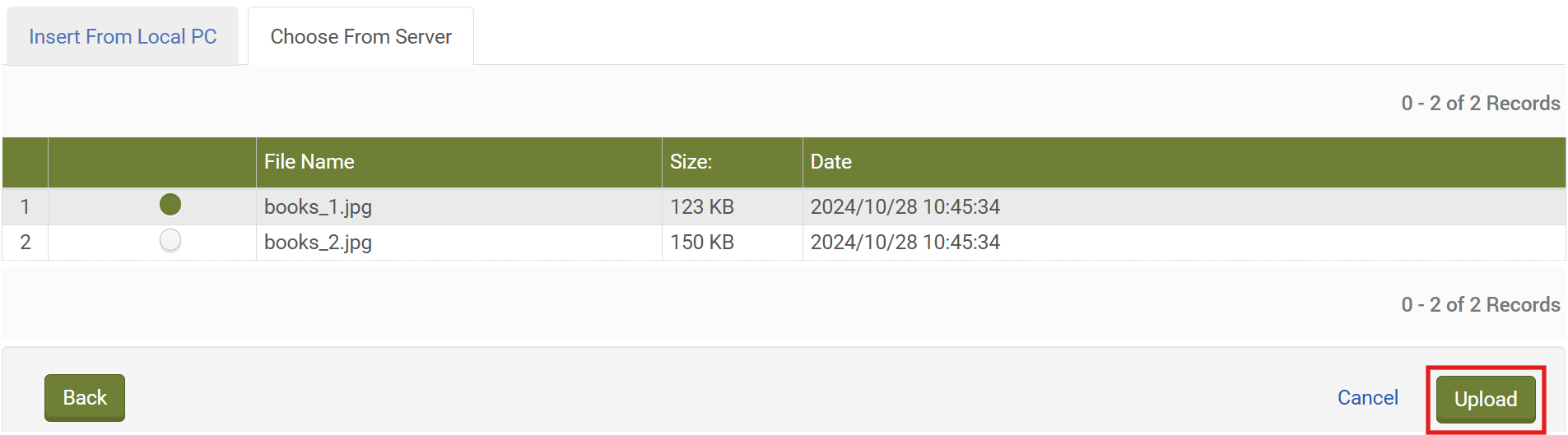Viewport: 1568px width, 435px height.
Task: Click row number 1 in the table
Action: [26, 207]
